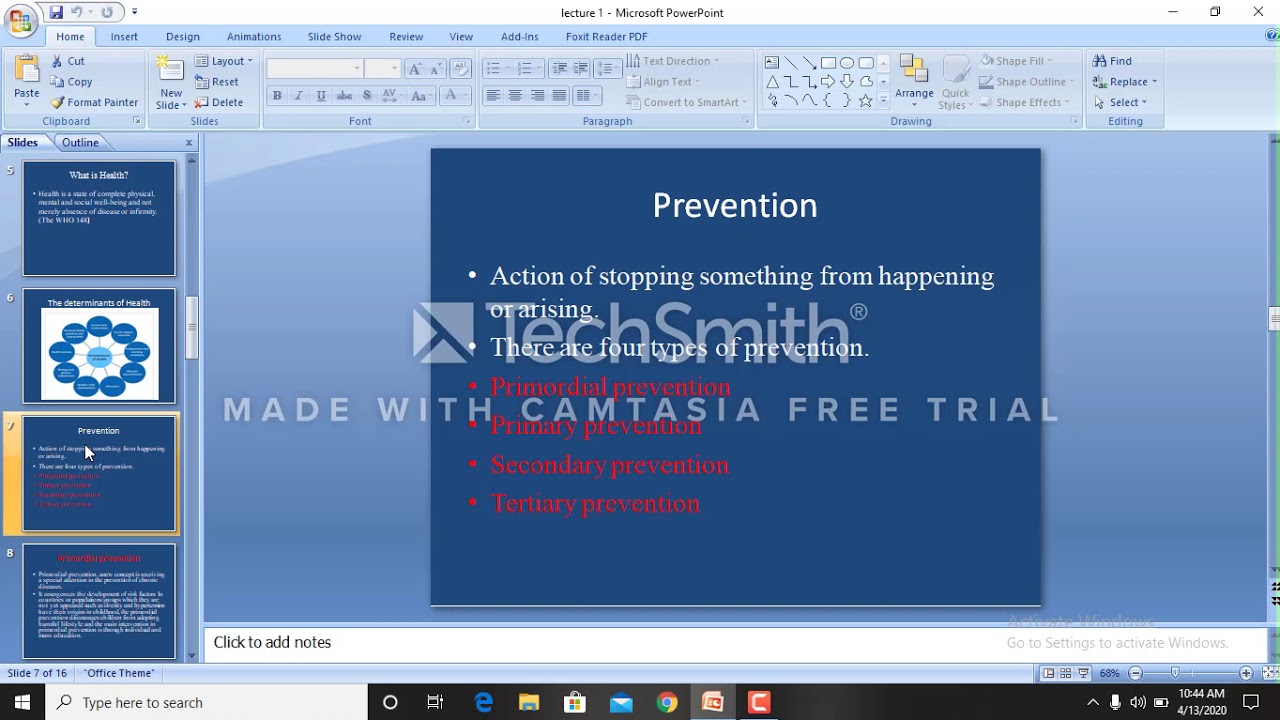Click the Reset button

coord(217,82)
